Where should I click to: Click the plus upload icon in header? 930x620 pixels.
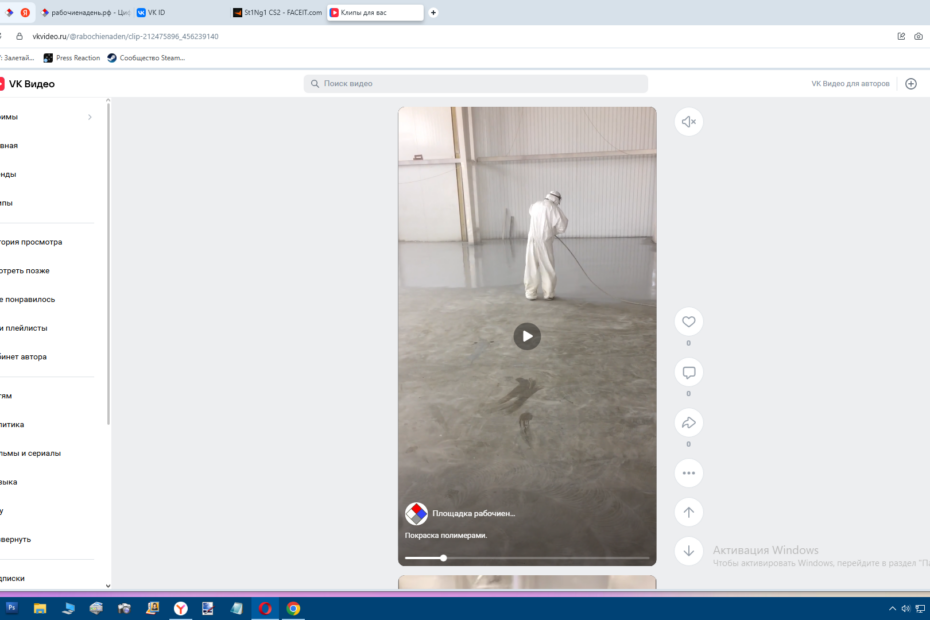pyautogui.click(x=911, y=84)
